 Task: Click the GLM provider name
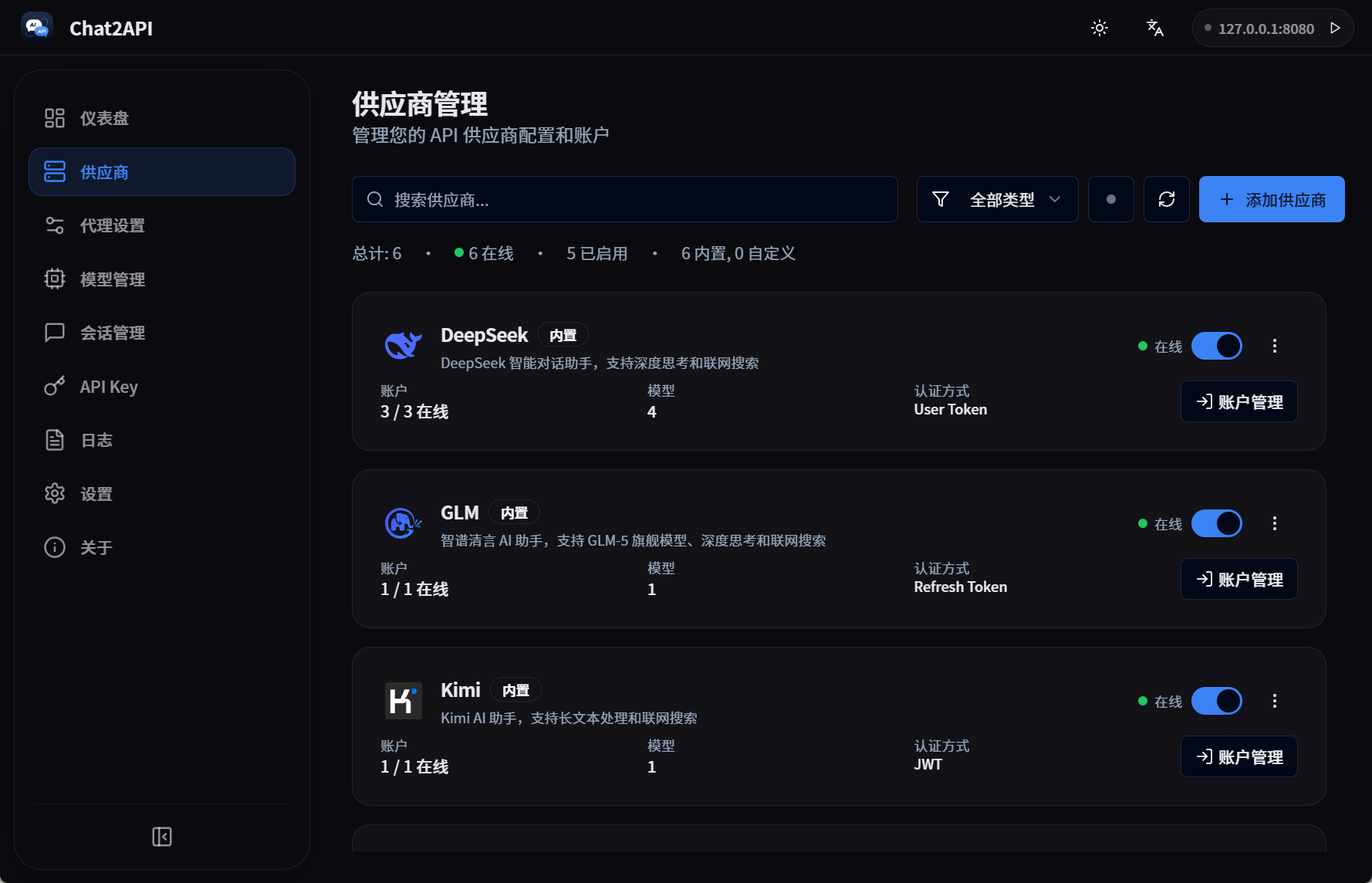(460, 513)
